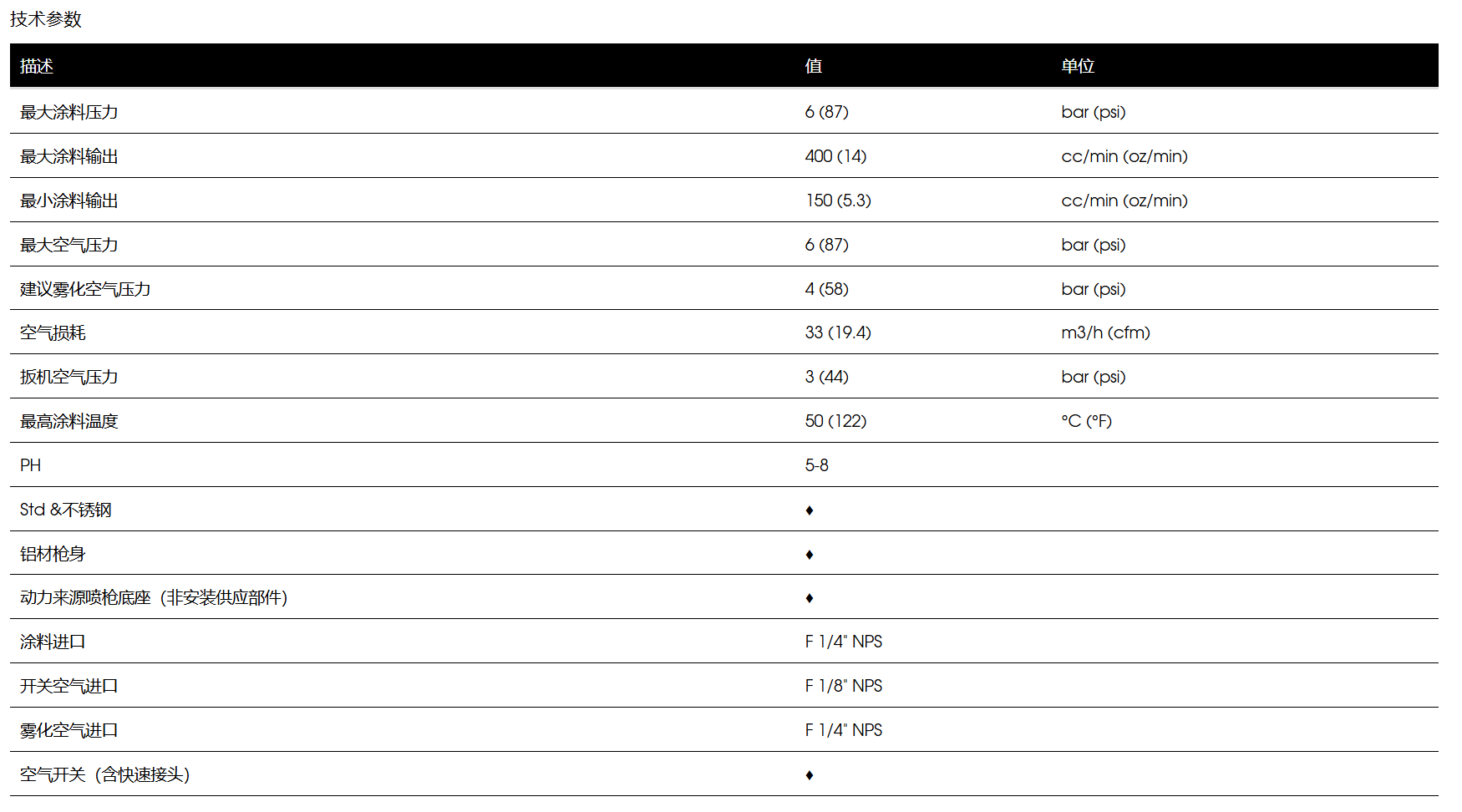Click the 扳机空气压力 row label

pos(69,377)
